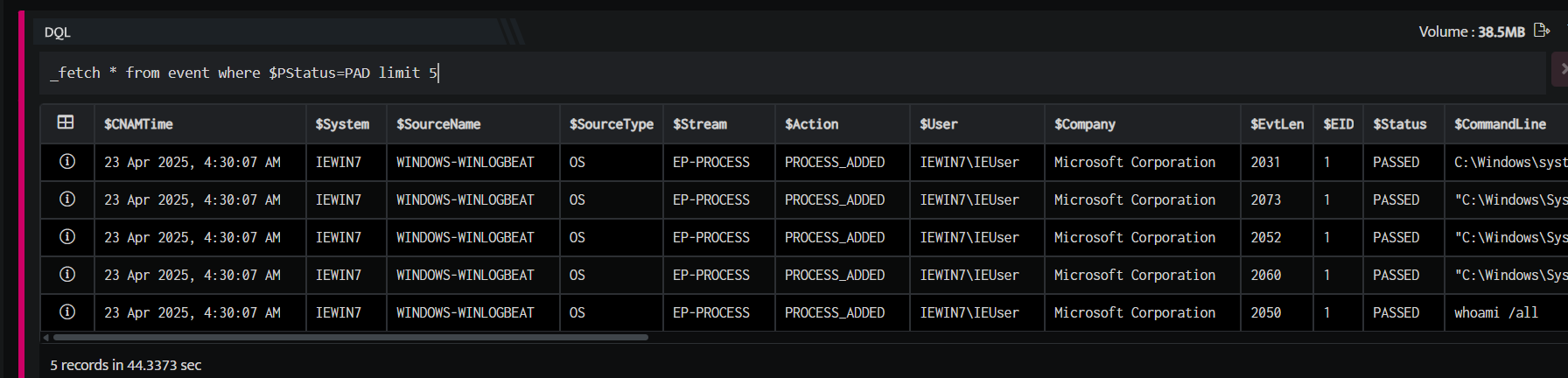Open info icon for EvtLen 2060 row
1568x378 pixels.
[66, 275]
